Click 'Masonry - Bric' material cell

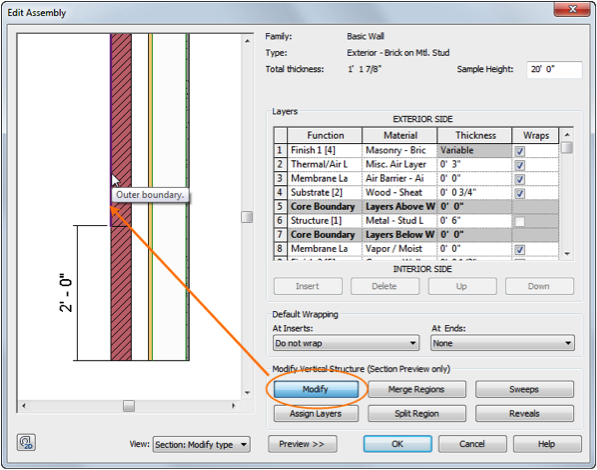pos(400,150)
